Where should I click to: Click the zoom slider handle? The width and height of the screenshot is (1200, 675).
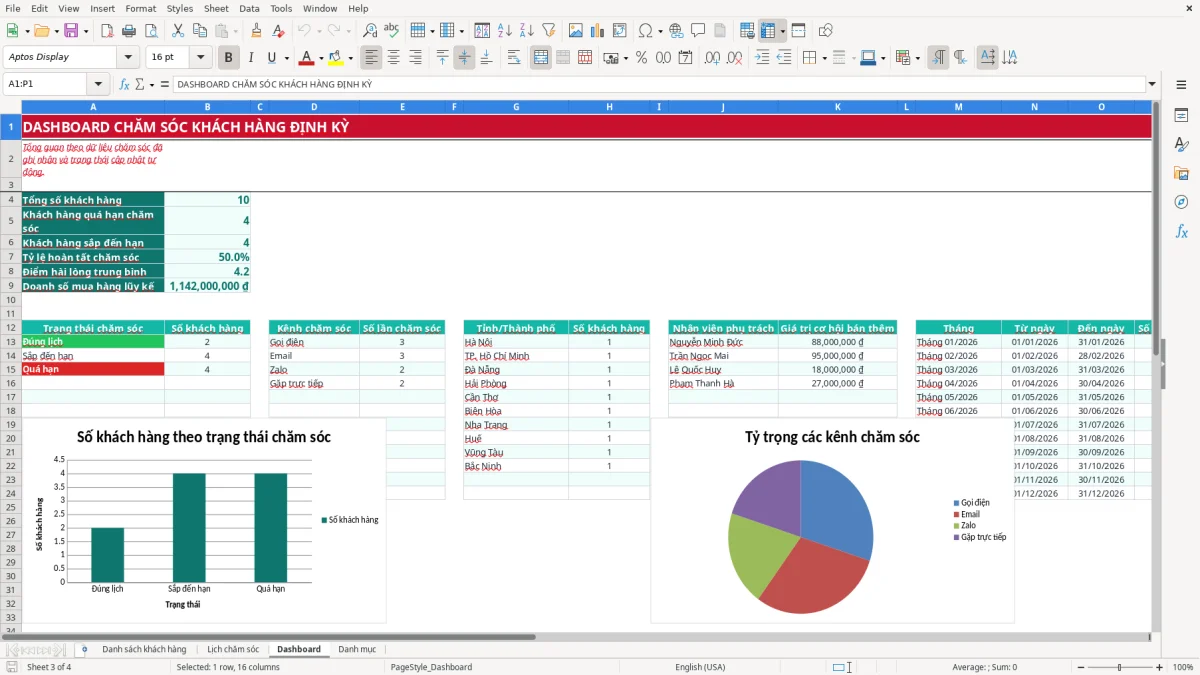pos(1120,667)
